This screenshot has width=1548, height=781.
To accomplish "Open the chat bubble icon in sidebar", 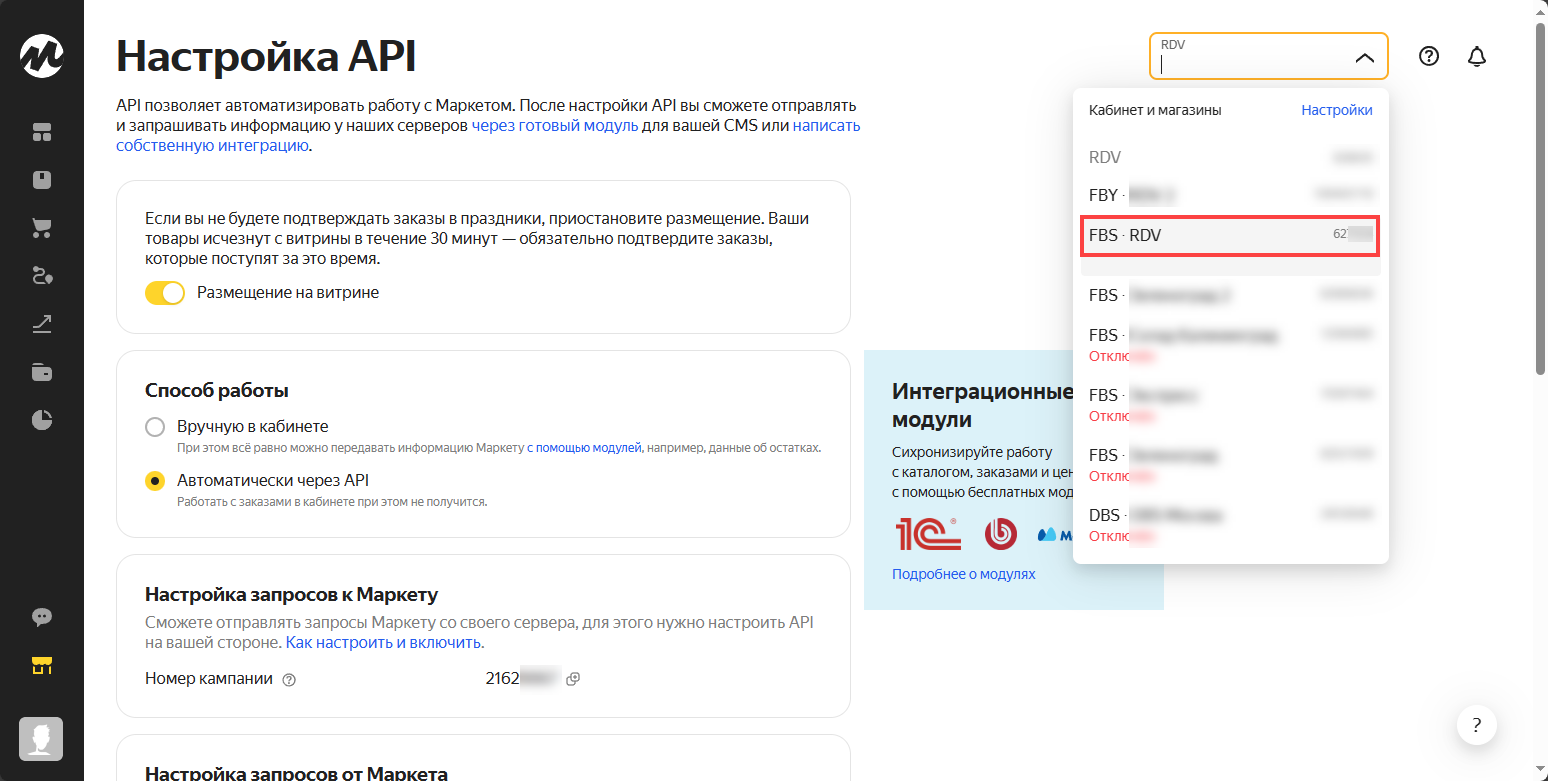I will click(x=42, y=617).
